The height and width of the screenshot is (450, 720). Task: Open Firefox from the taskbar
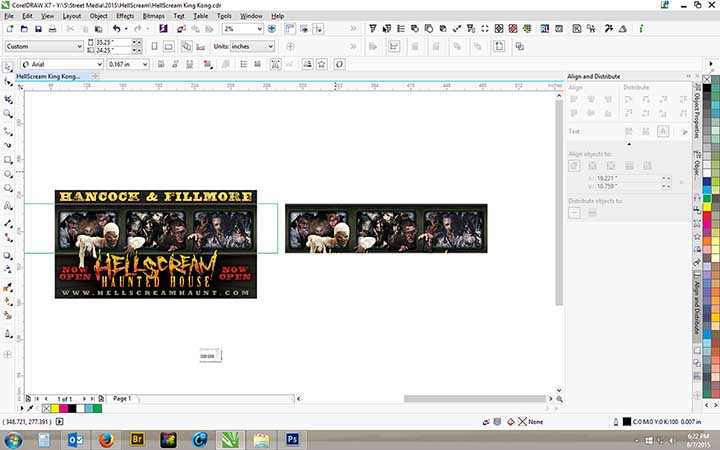click(106, 440)
